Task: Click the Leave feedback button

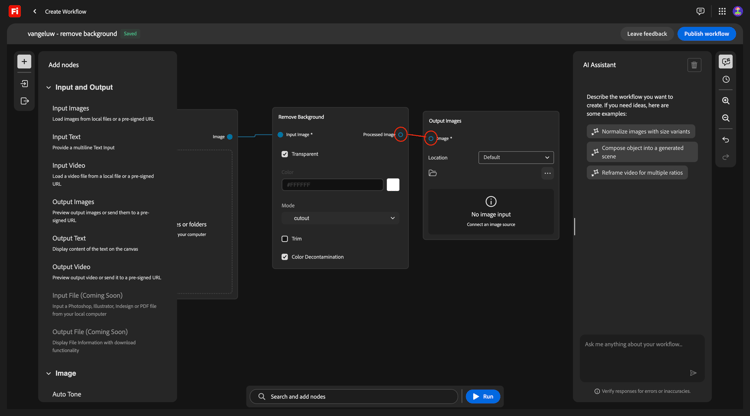Action: coord(647,34)
